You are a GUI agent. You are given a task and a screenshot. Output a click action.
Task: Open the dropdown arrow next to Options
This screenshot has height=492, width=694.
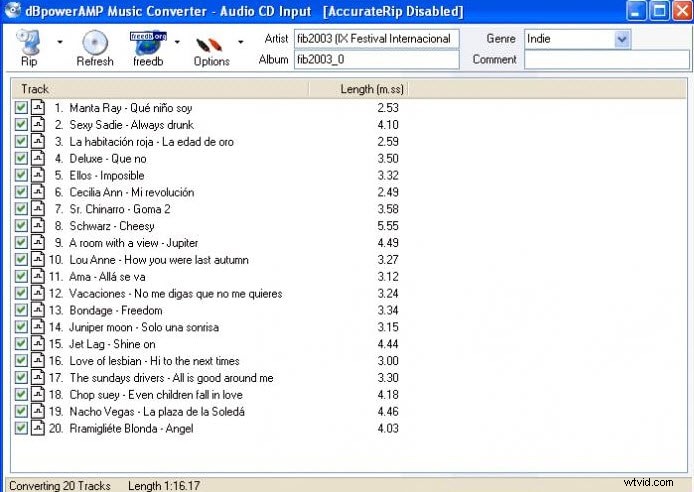point(240,42)
